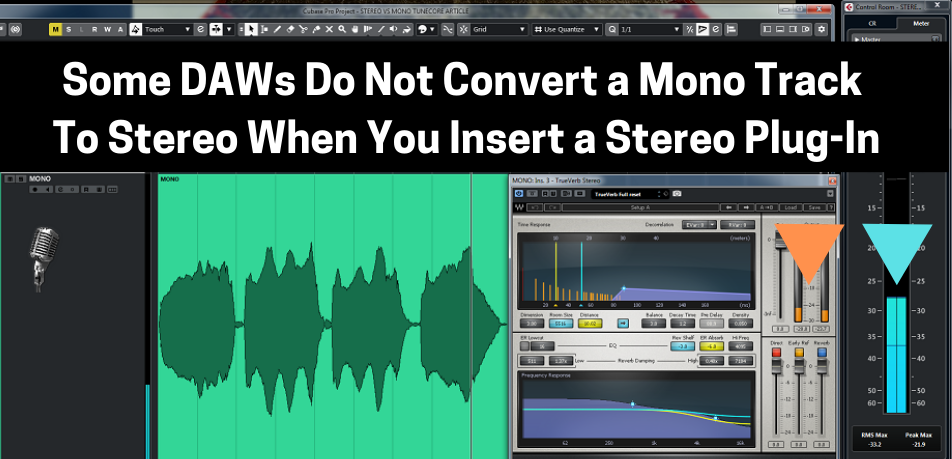Select the Object Selection arrow tool
952x459 pixels.
(251, 29)
